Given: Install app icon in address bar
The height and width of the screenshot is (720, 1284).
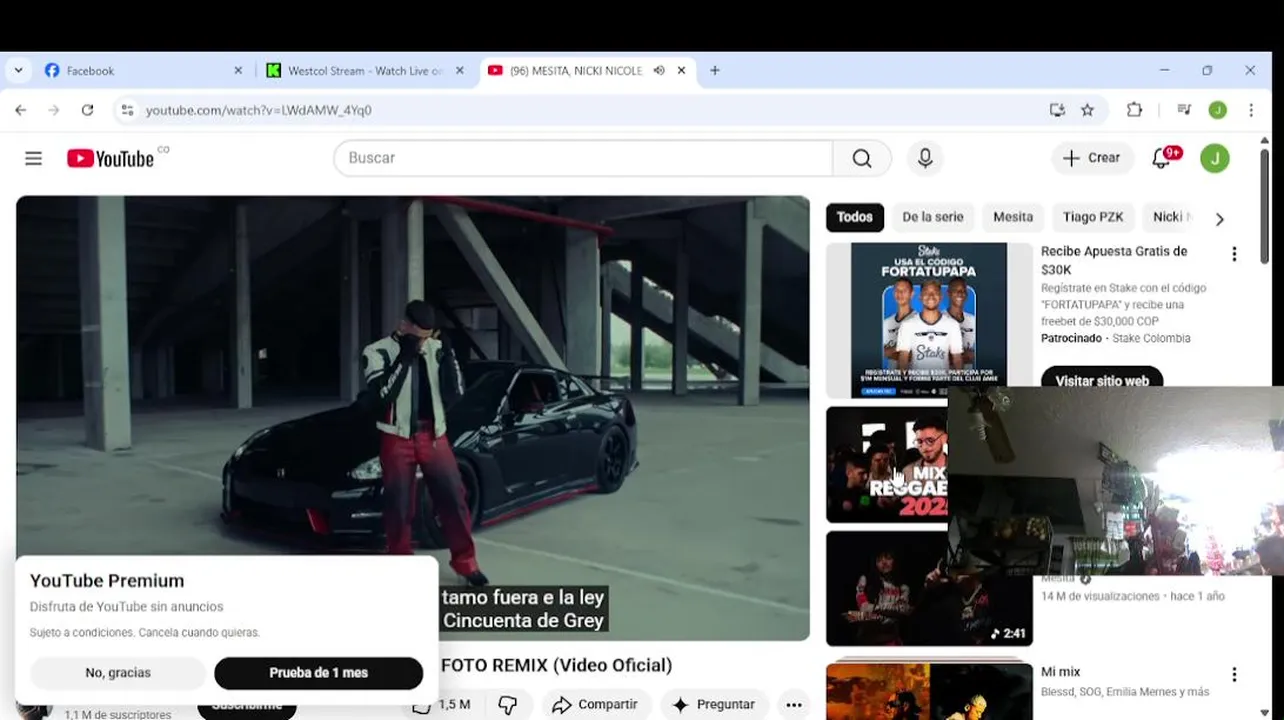Looking at the screenshot, I should tap(1057, 110).
